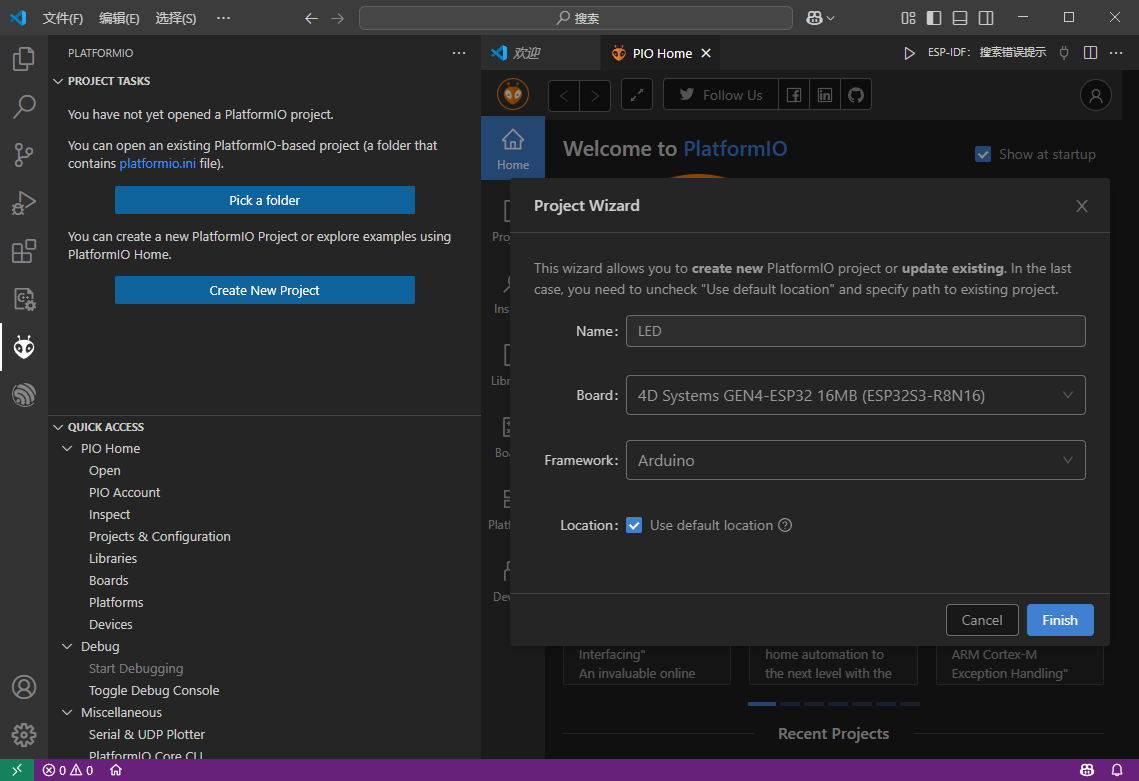The height and width of the screenshot is (781, 1139).
Task: Open the PLATFORMIO panel more actions menu
Action: coord(459,53)
